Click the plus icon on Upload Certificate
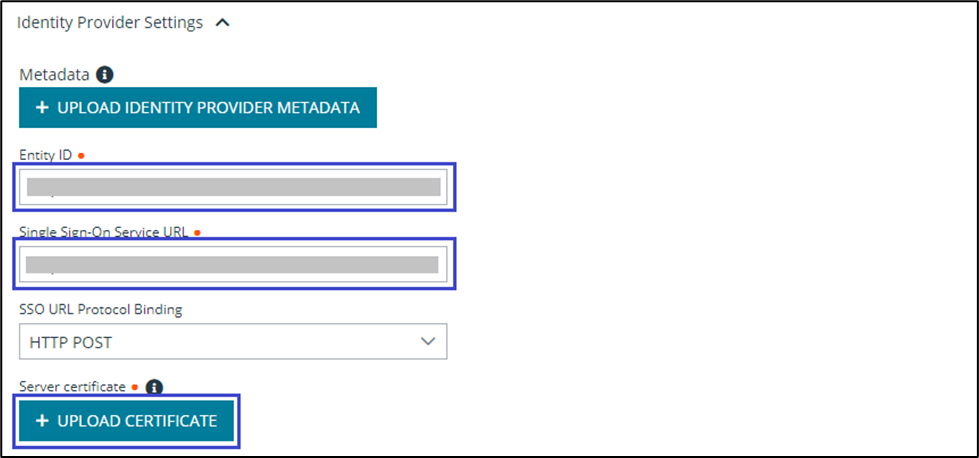 point(42,422)
